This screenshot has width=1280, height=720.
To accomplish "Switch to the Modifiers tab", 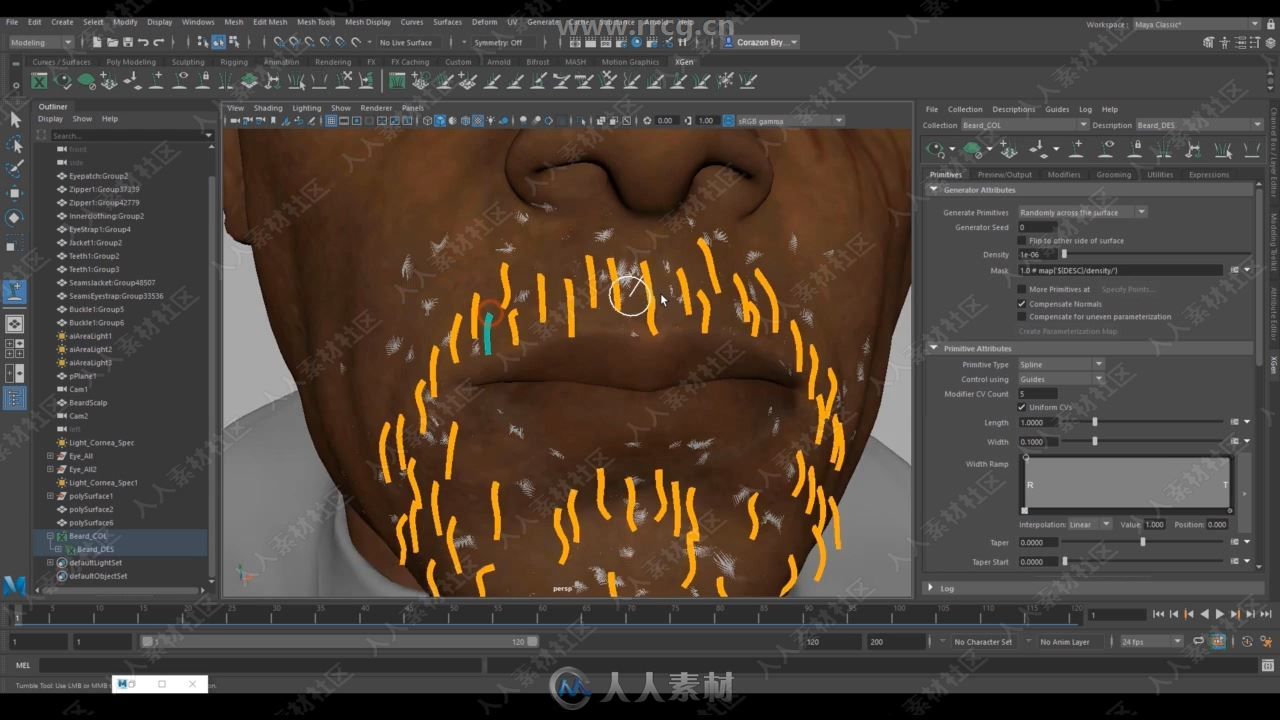I will (x=1063, y=174).
